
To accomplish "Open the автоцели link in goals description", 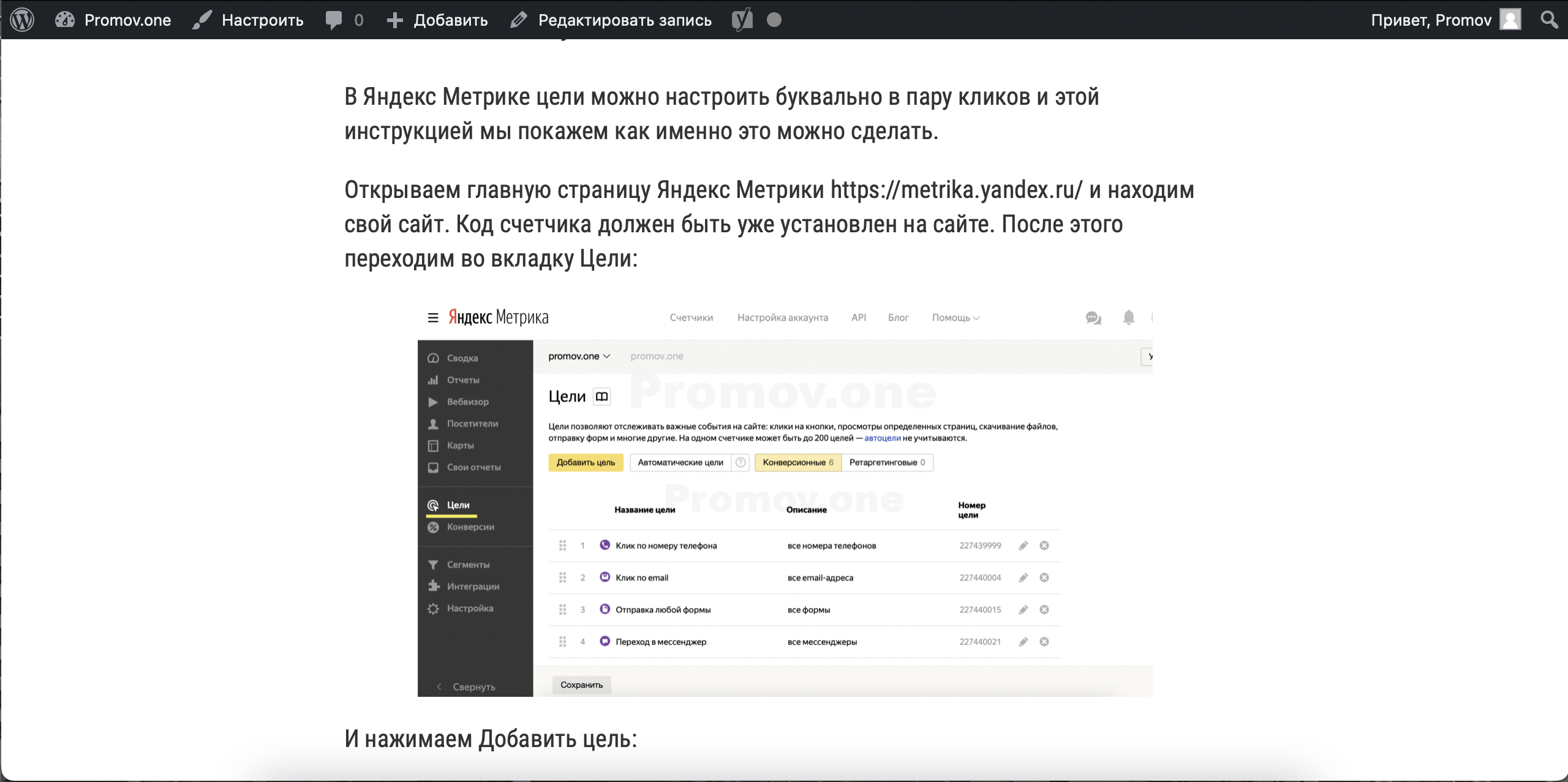I will tap(883, 439).
